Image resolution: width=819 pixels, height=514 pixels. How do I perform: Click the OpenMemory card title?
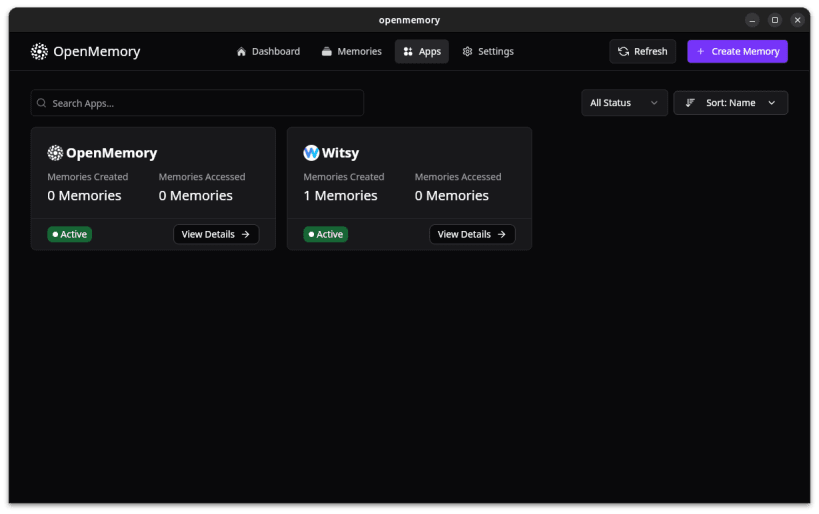[111, 153]
